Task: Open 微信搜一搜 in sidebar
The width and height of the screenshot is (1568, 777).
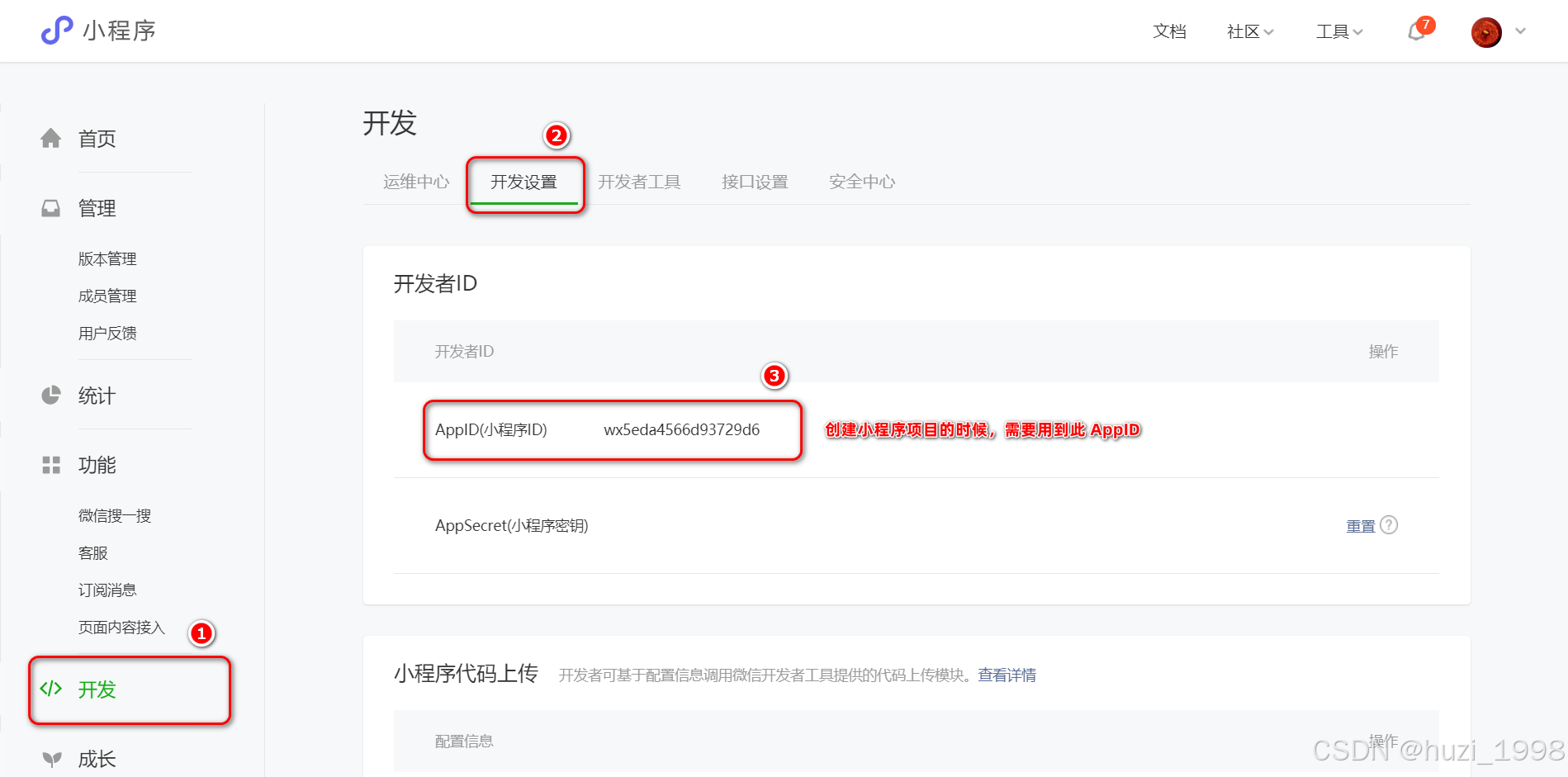Action: click(115, 516)
